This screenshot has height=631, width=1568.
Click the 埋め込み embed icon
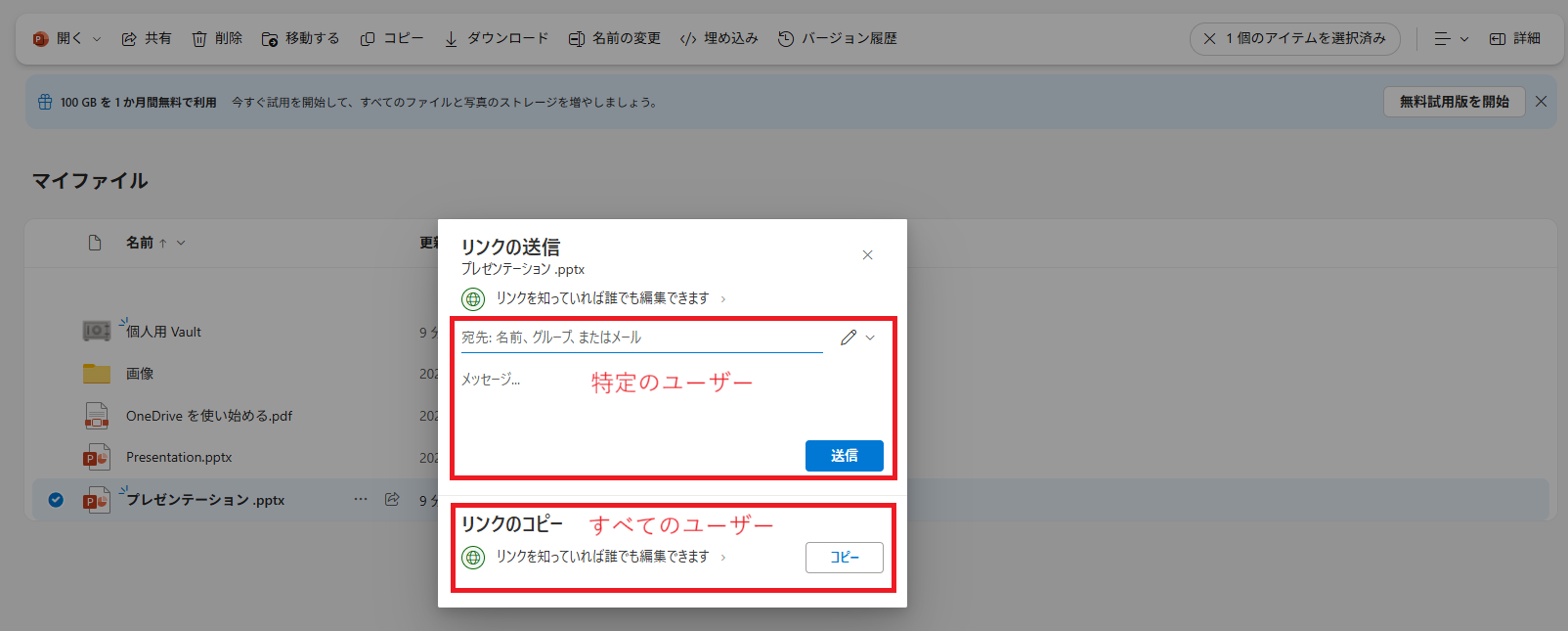pos(688,39)
